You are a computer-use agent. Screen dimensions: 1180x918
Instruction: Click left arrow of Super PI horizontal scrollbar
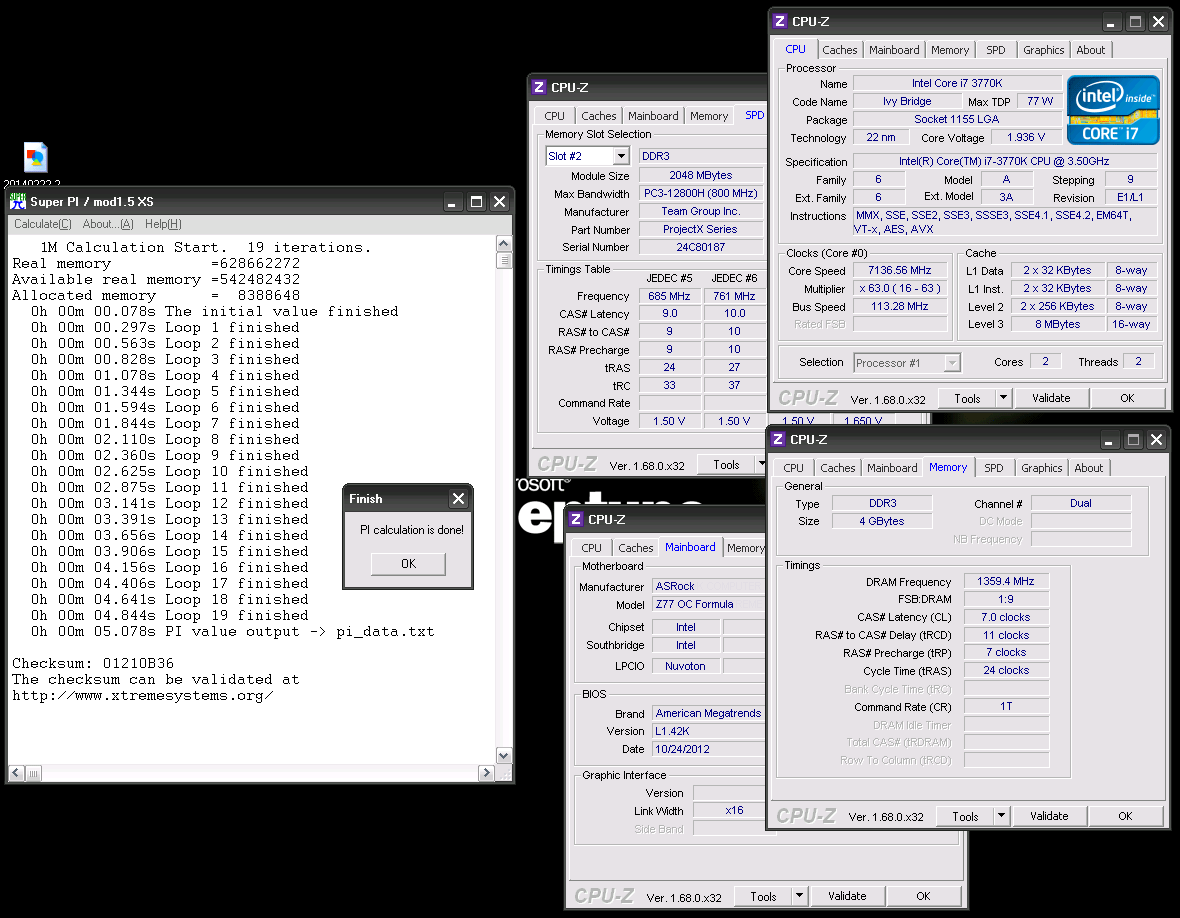[17, 773]
